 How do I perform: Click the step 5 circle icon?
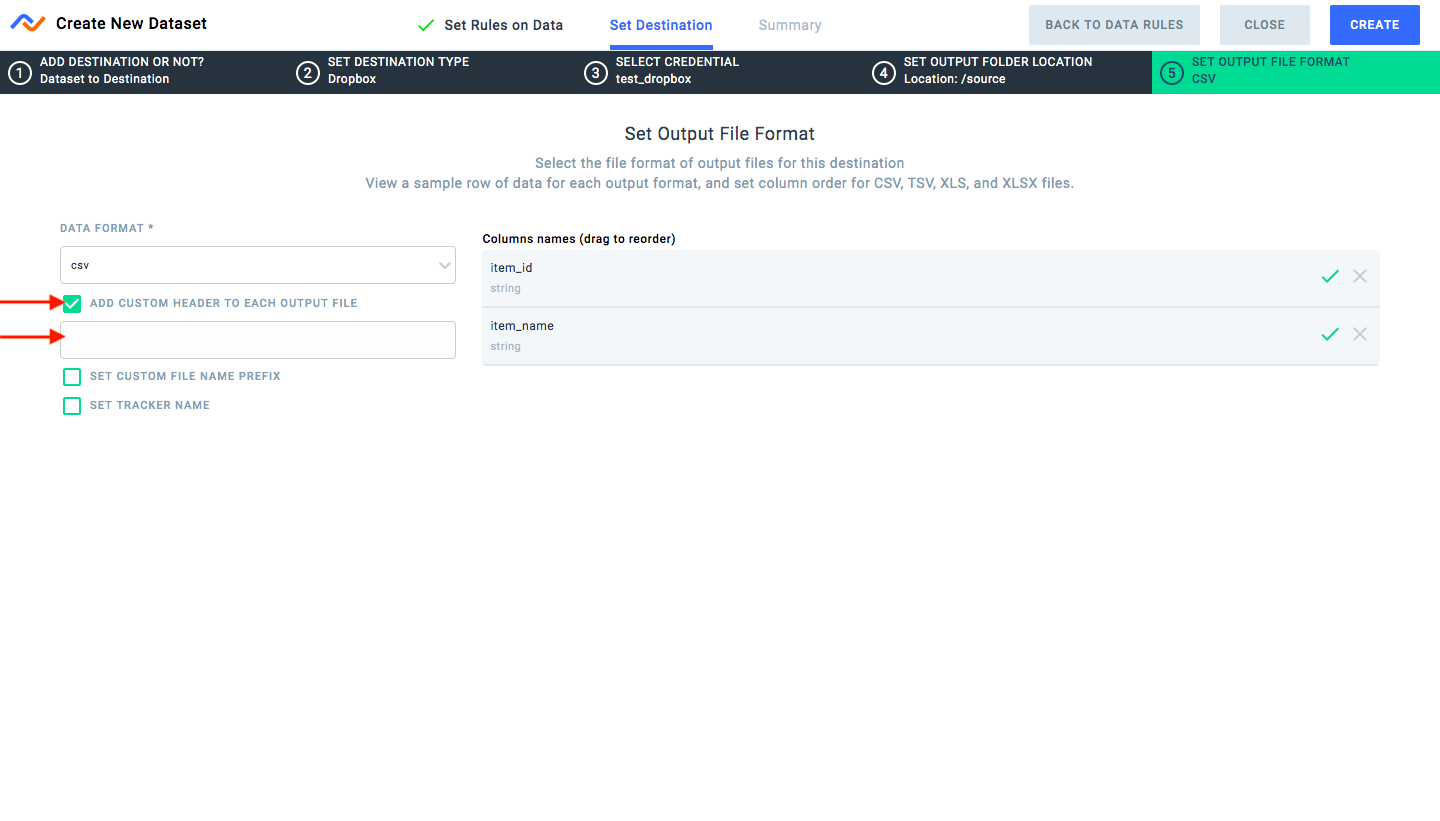click(x=1171, y=73)
